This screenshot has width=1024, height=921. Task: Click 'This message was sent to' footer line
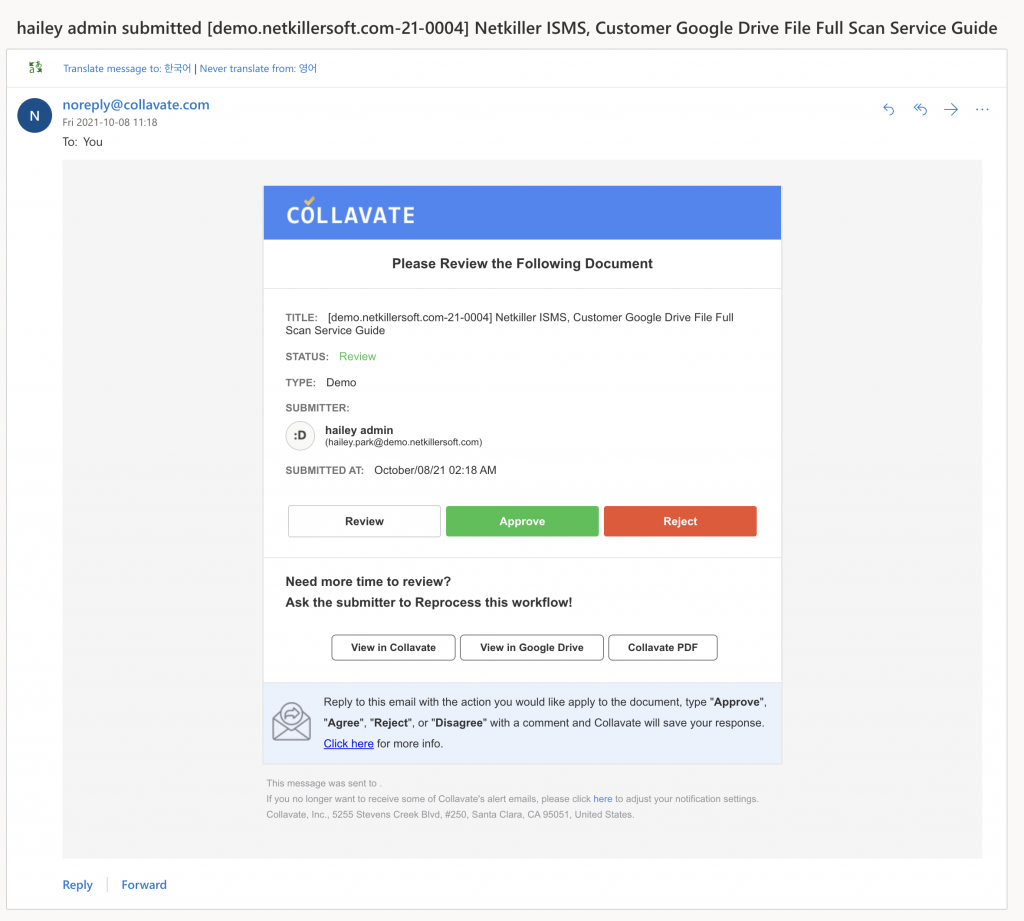[323, 783]
